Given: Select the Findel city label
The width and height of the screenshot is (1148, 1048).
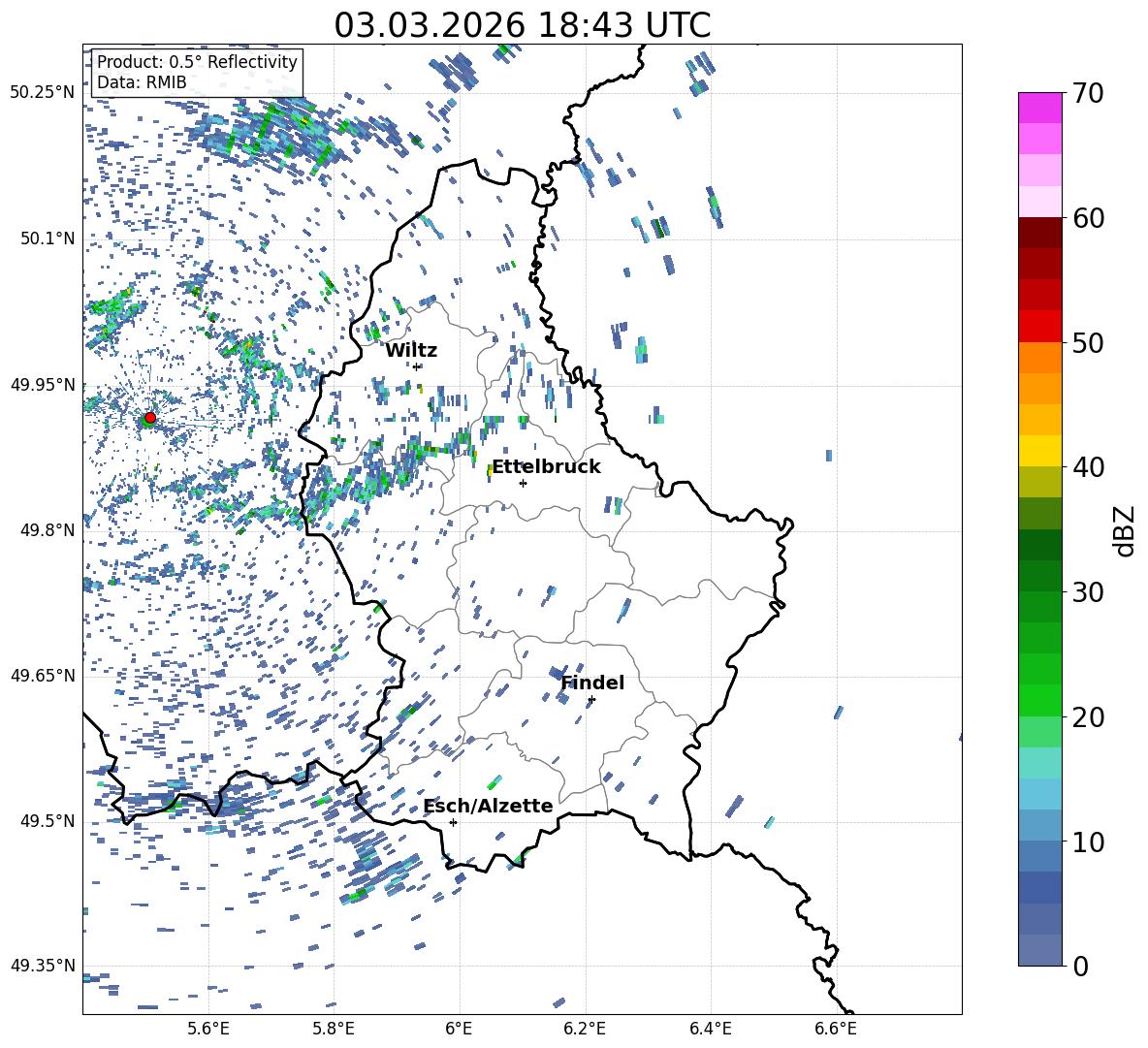Looking at the screenshot, I should coord(592,683).
